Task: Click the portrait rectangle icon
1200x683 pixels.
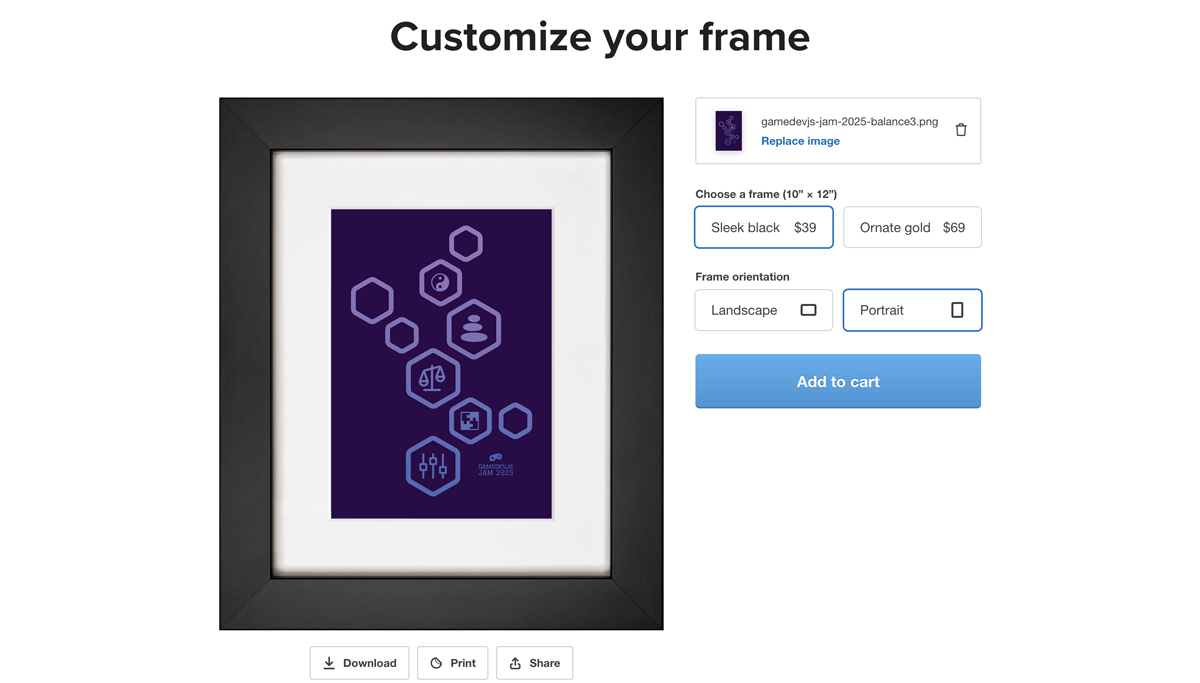Action: coord(955,310)
